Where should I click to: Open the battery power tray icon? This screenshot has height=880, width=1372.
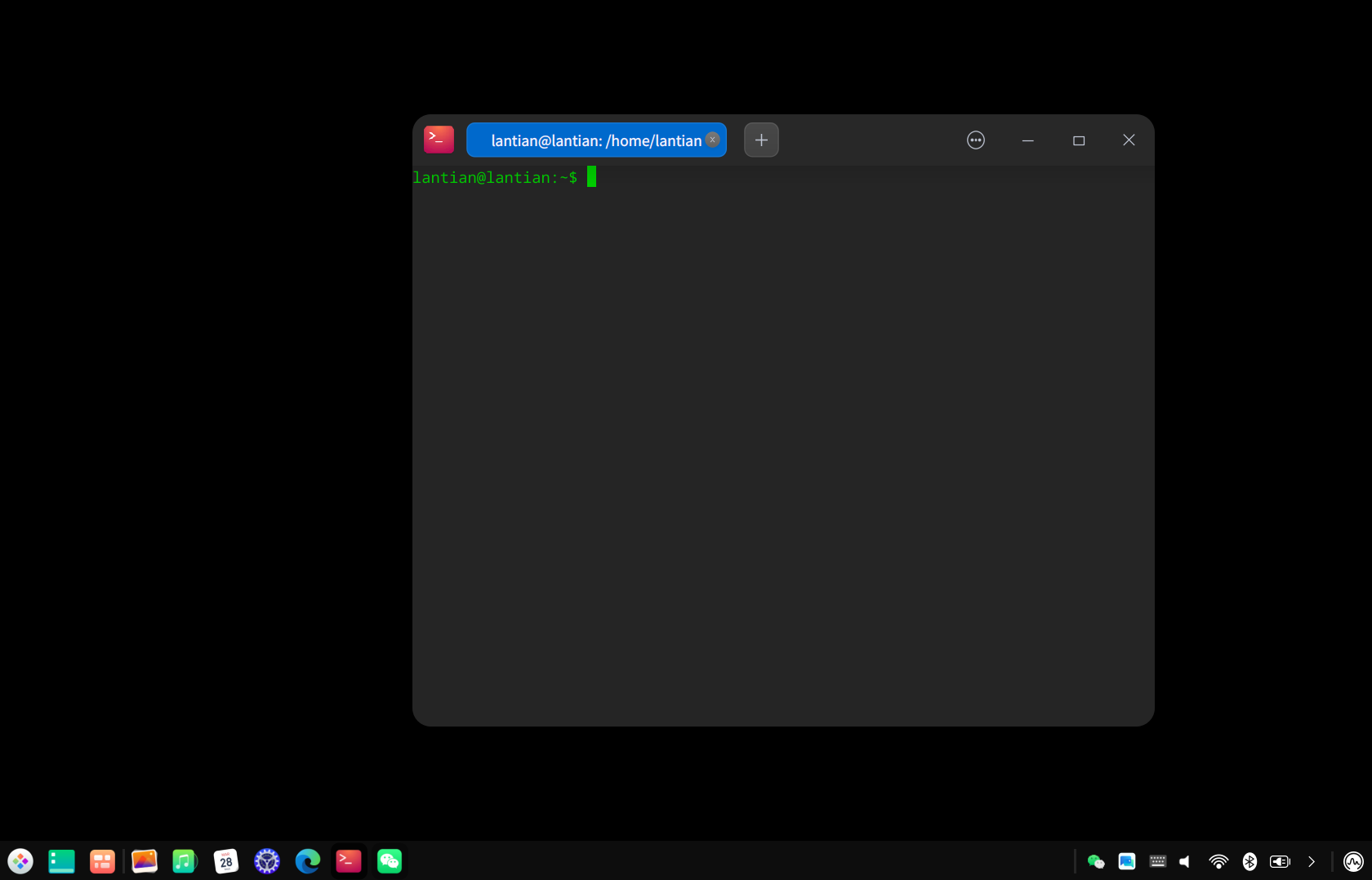coord(1281,861)
